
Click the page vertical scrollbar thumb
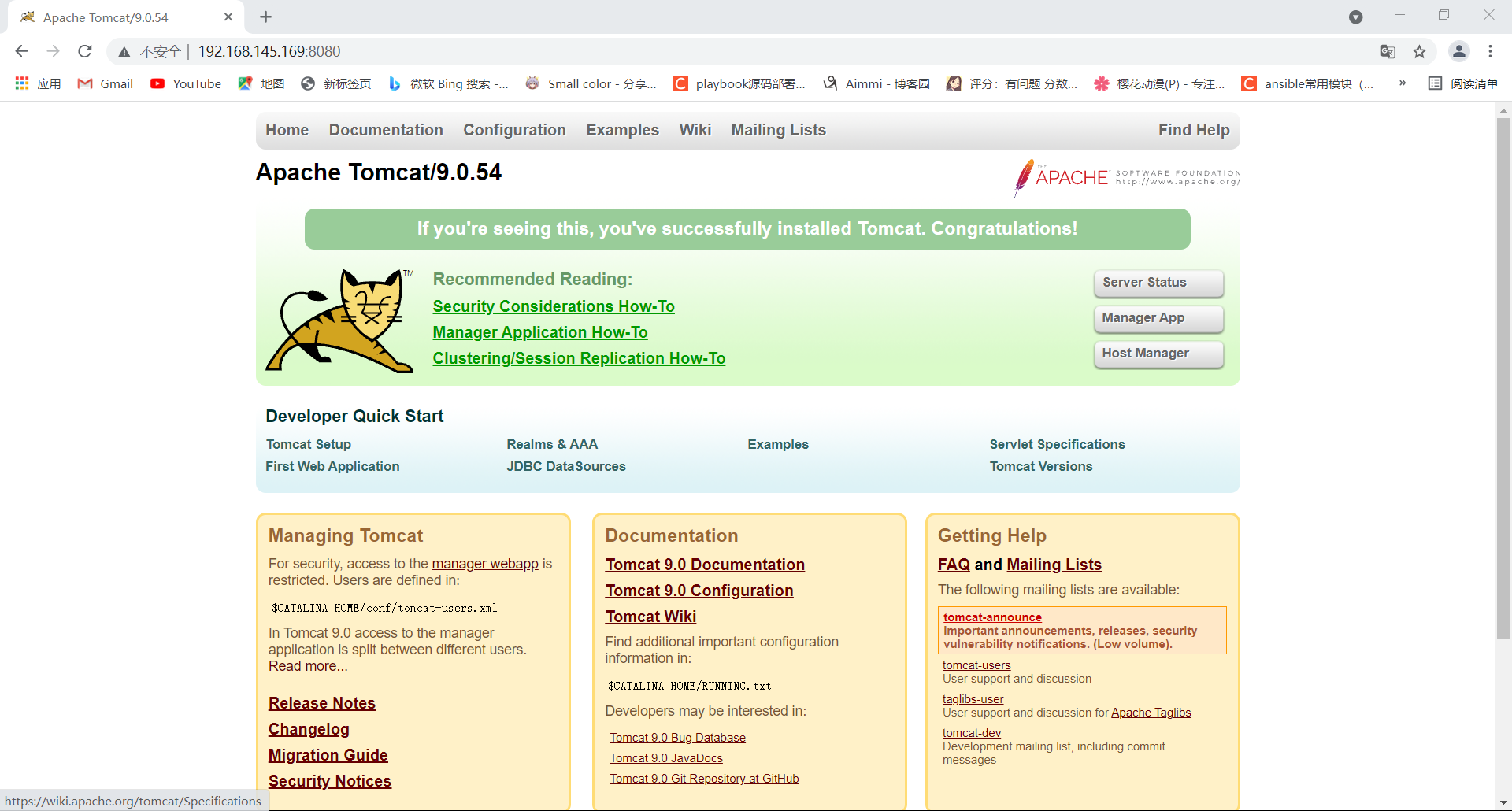pyautogui.click(x=1503, y=378)
